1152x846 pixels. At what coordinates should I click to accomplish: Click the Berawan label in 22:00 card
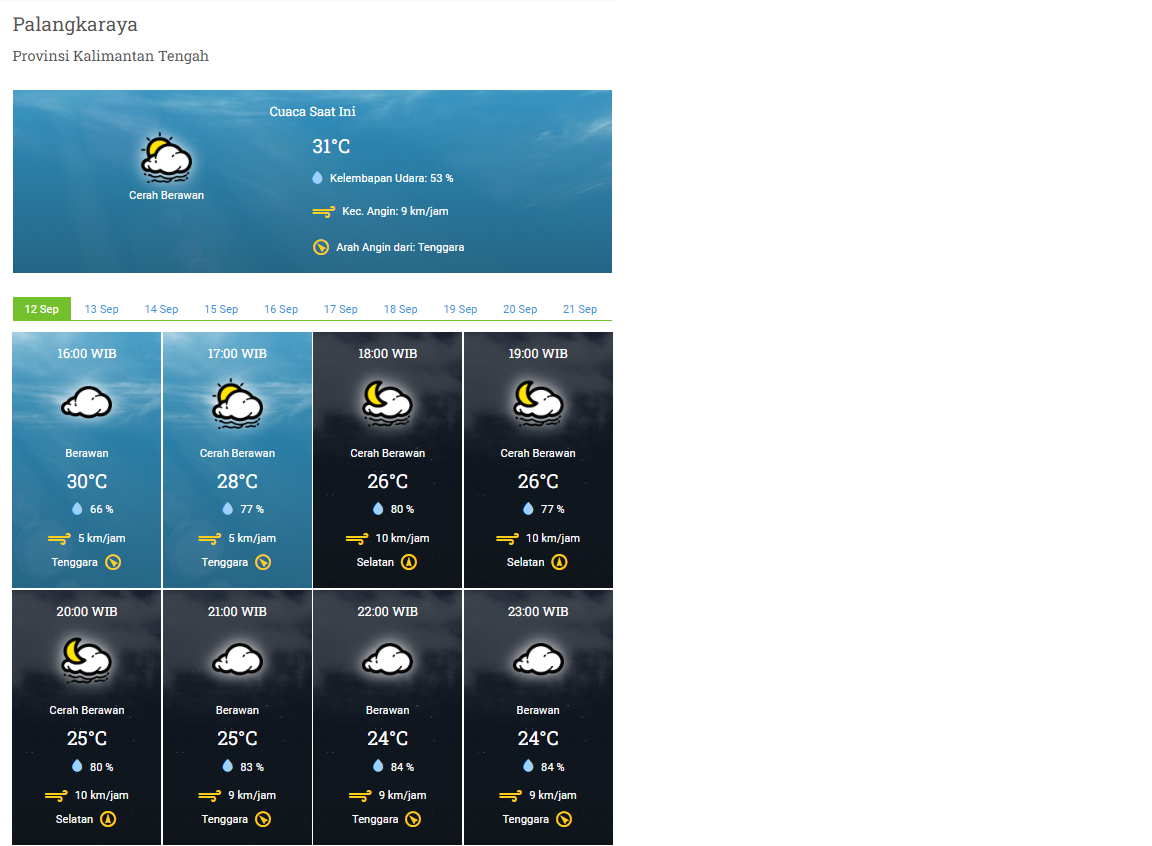tap(387, 711)
